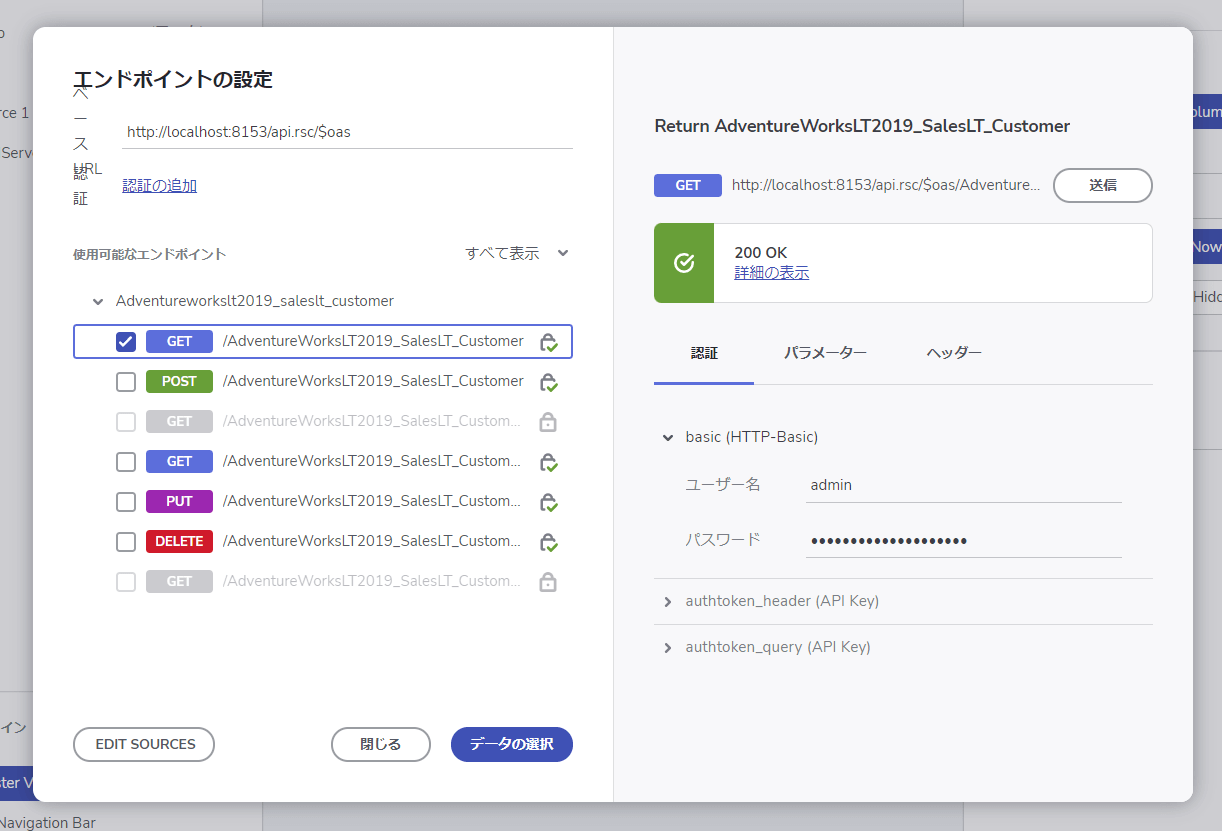Click the 送信 send button
Viewport: 1222px width, 831px height.
[1103, 185]
